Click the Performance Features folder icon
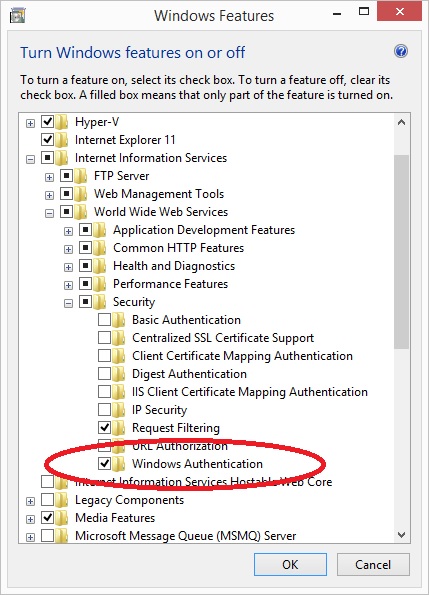429x595 pixels. (100, 284)
